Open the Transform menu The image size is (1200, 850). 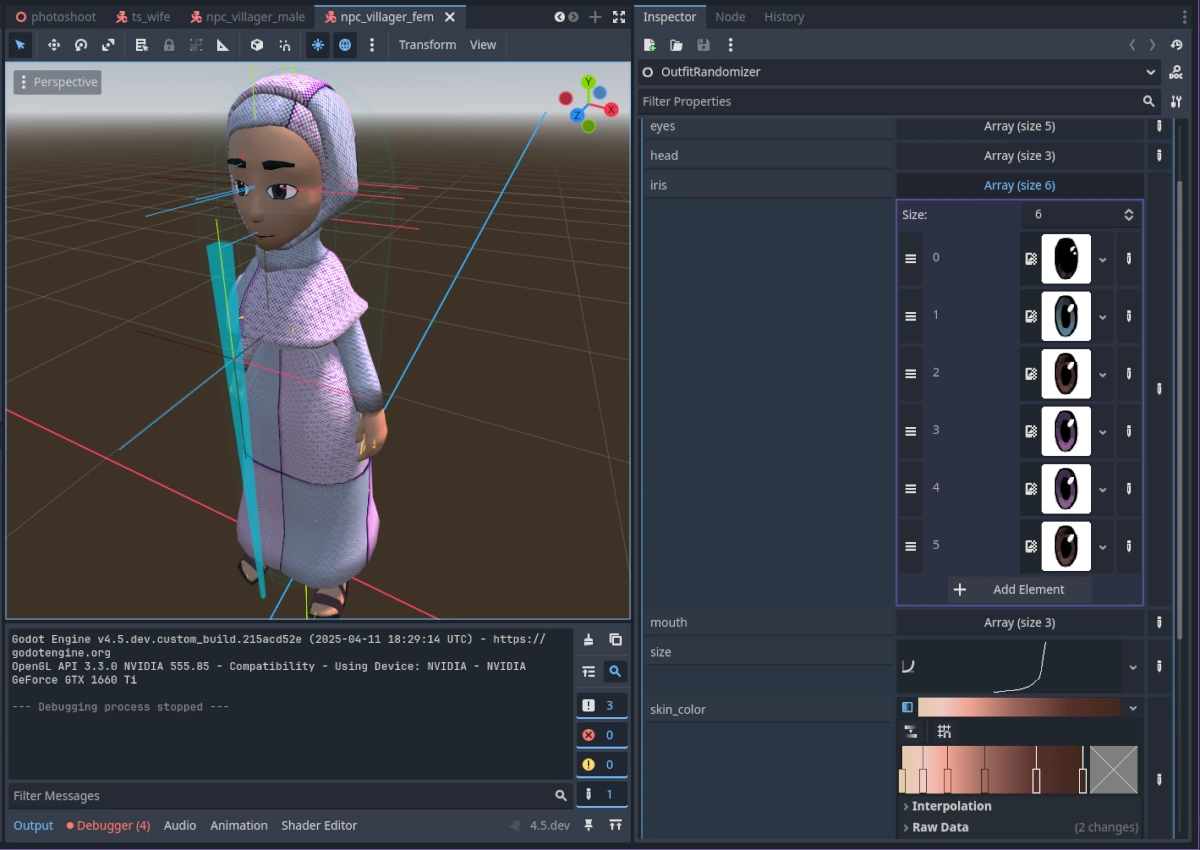point(427,44)
